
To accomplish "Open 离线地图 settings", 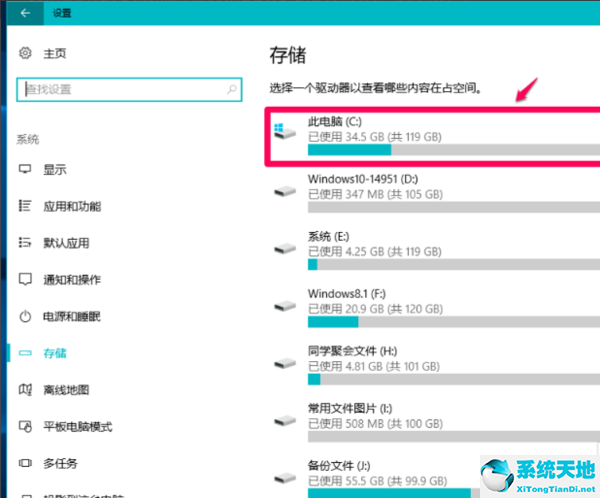I will 66,390.
